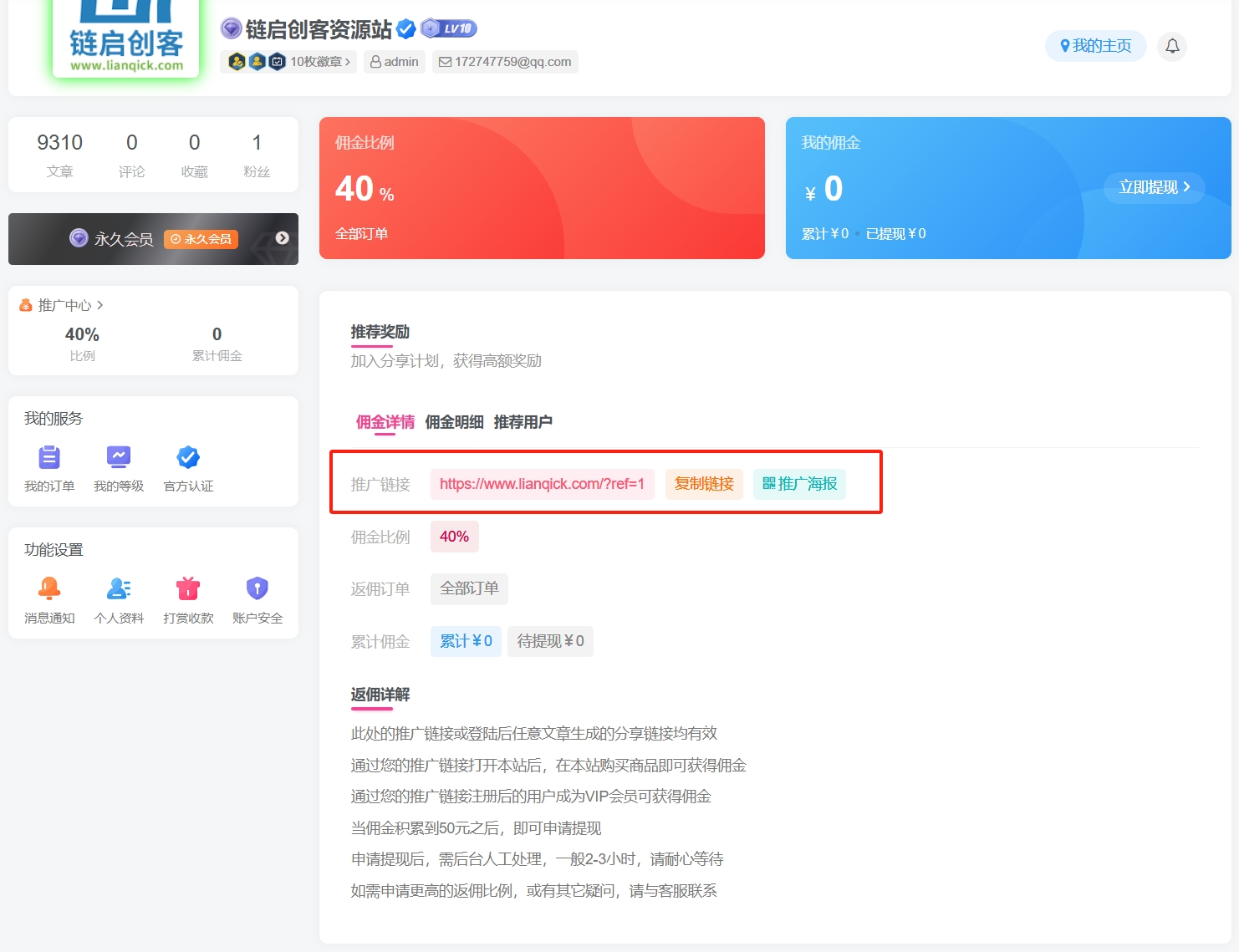Click the 推广海报 poster button

pos(799,484)
